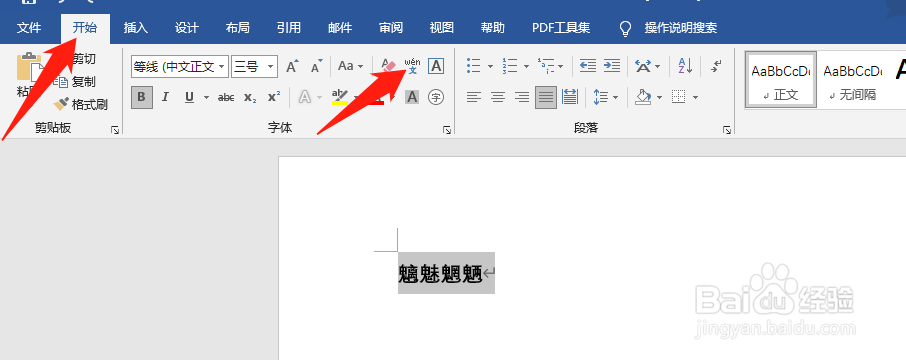Click the enclosed character (字) icon

pos(436,97)
